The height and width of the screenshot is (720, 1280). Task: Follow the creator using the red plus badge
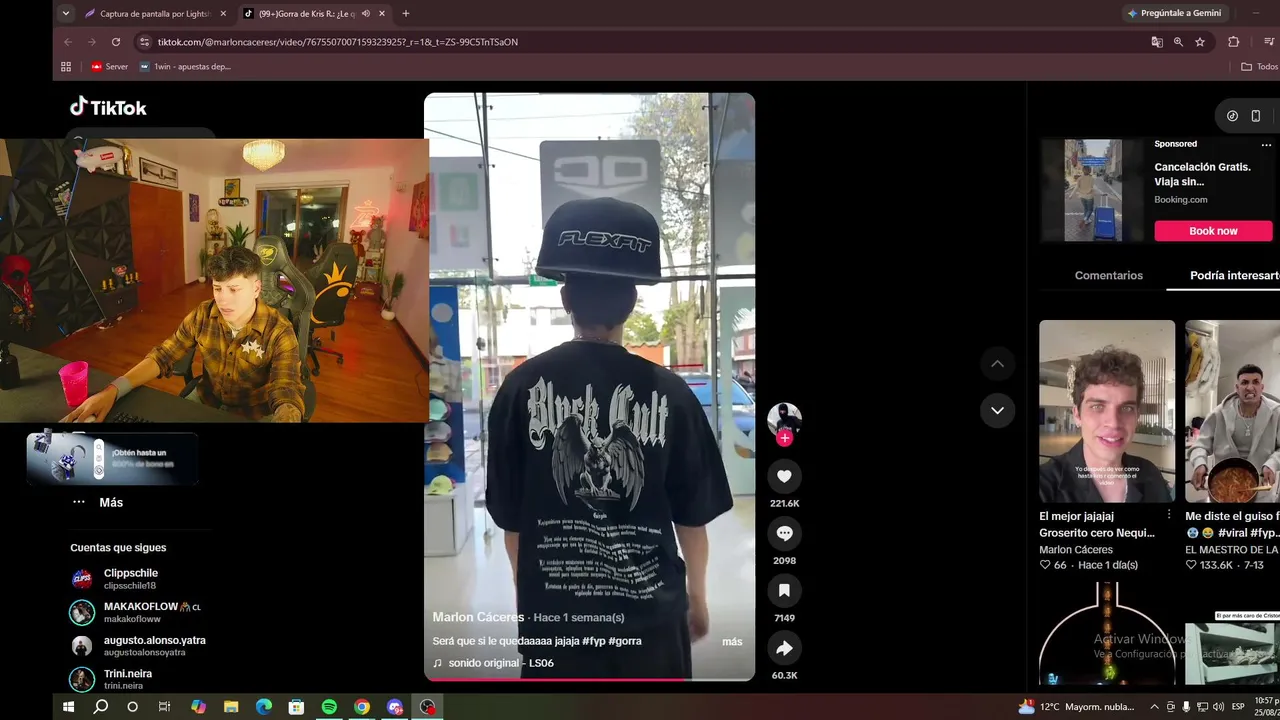pos(785,438)
